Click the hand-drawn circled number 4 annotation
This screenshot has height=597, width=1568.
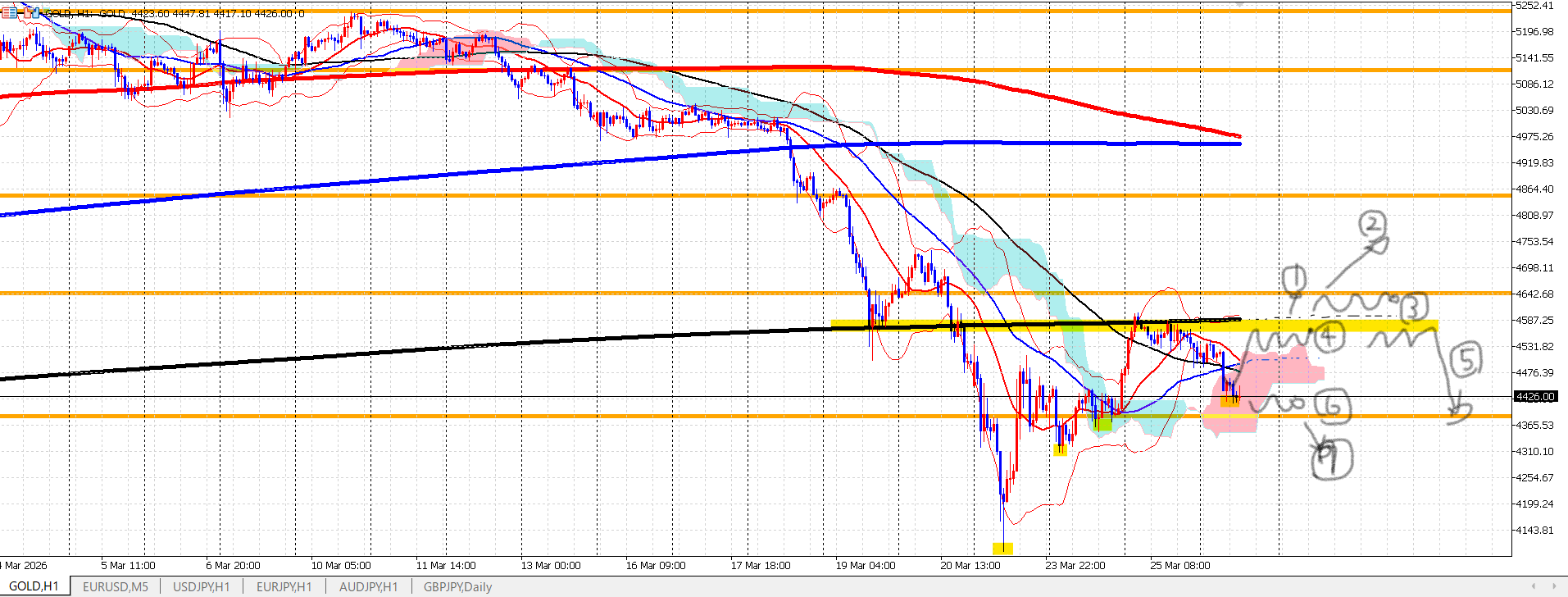pyautogui.click(x=1329, y=338)
